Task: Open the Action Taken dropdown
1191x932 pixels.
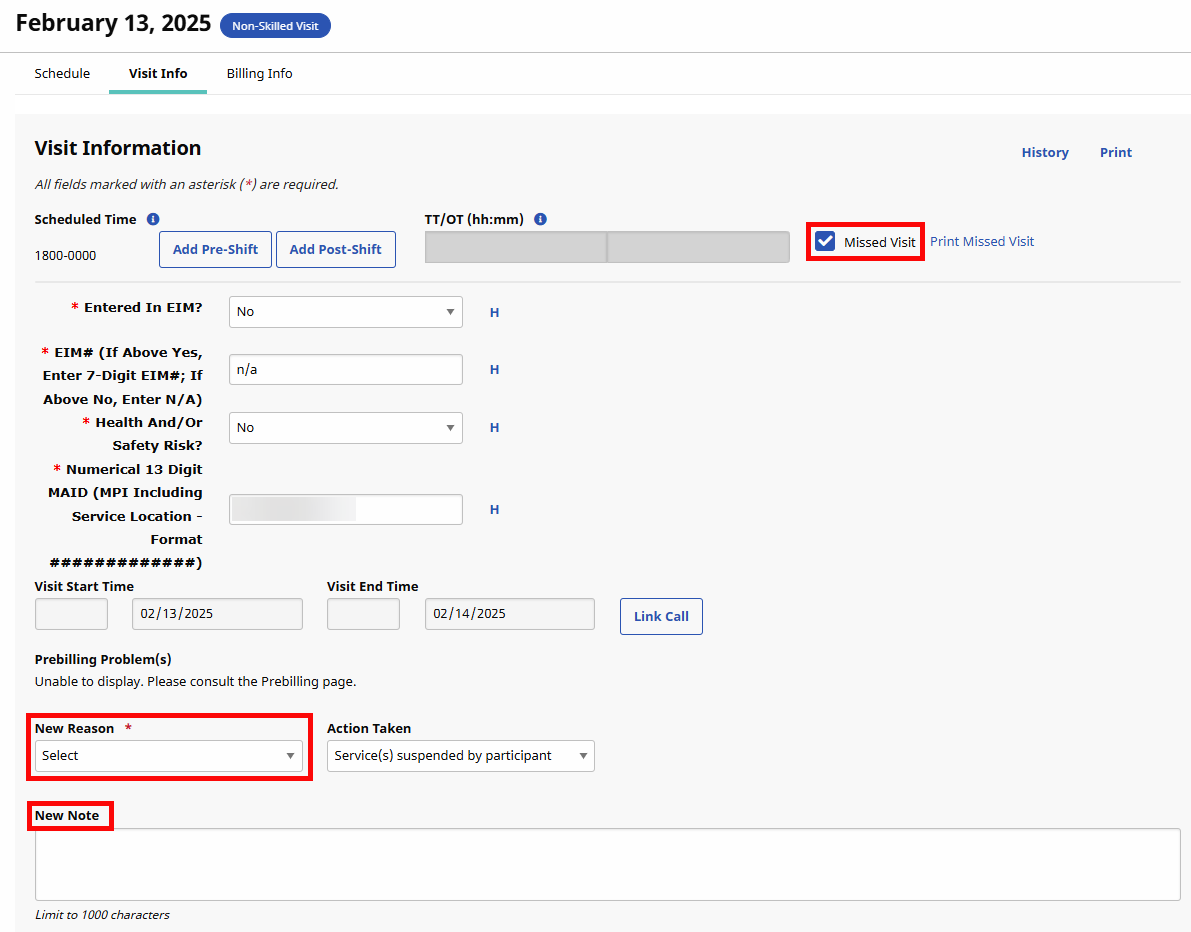Action: [x=460, y=756]
